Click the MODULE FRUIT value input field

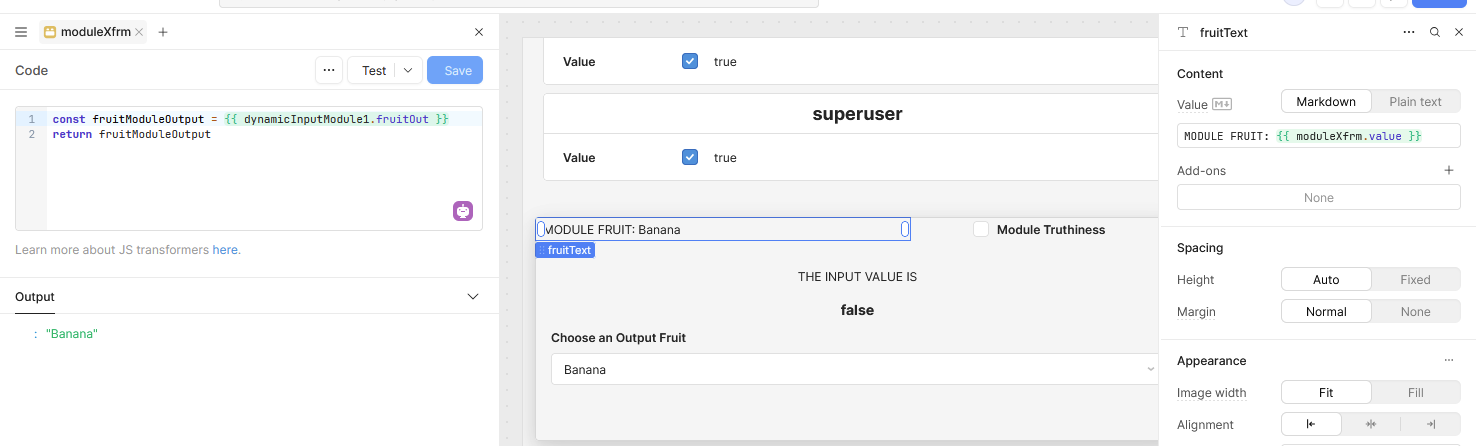point(1318,136)
